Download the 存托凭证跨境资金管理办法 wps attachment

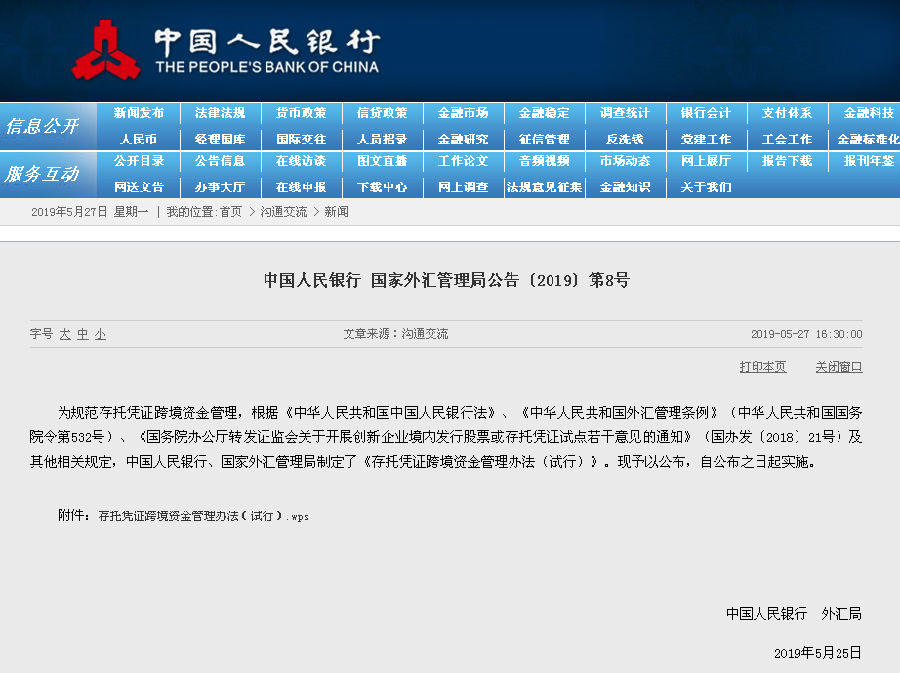coord(204,516)
